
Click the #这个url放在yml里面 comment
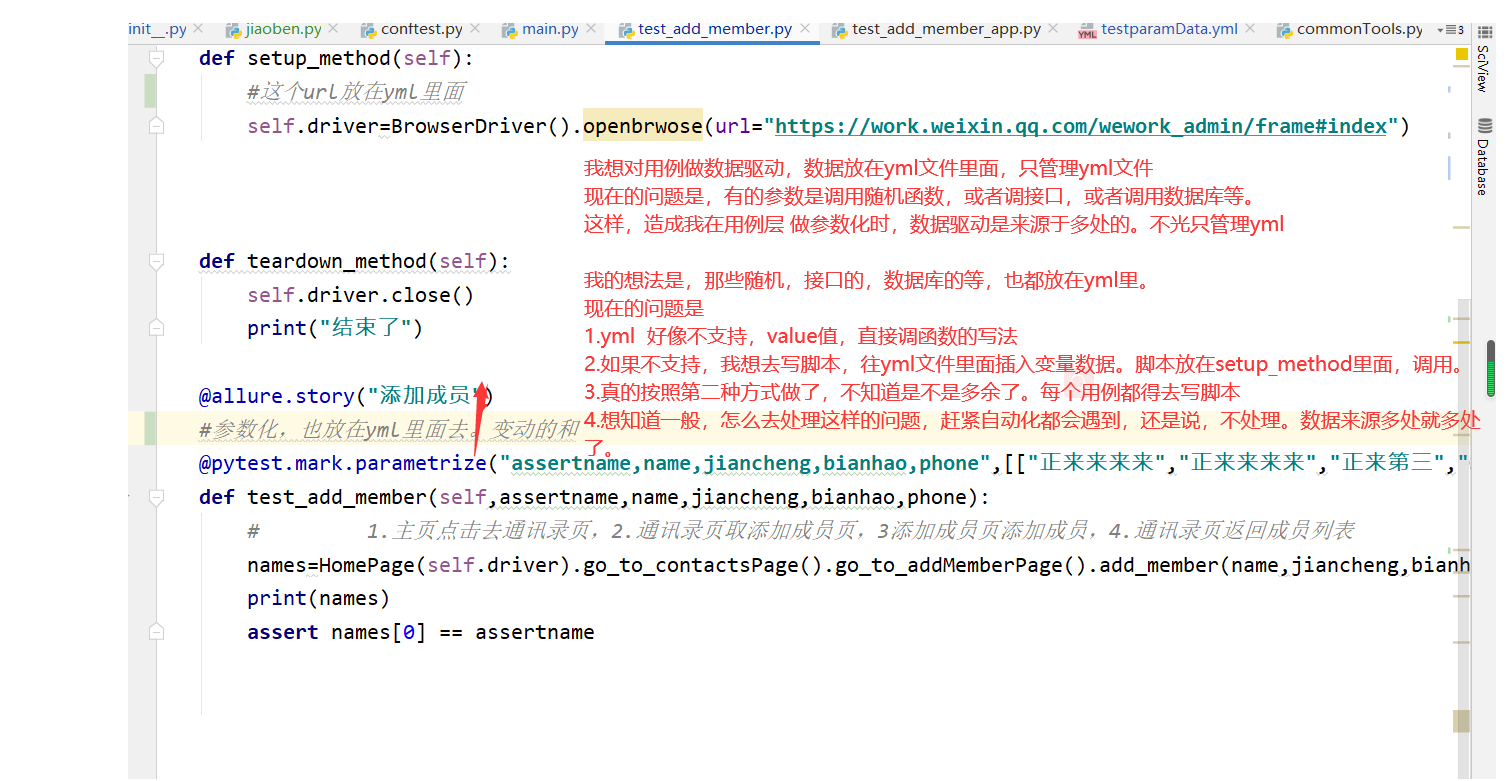click(x=357, y=92)
